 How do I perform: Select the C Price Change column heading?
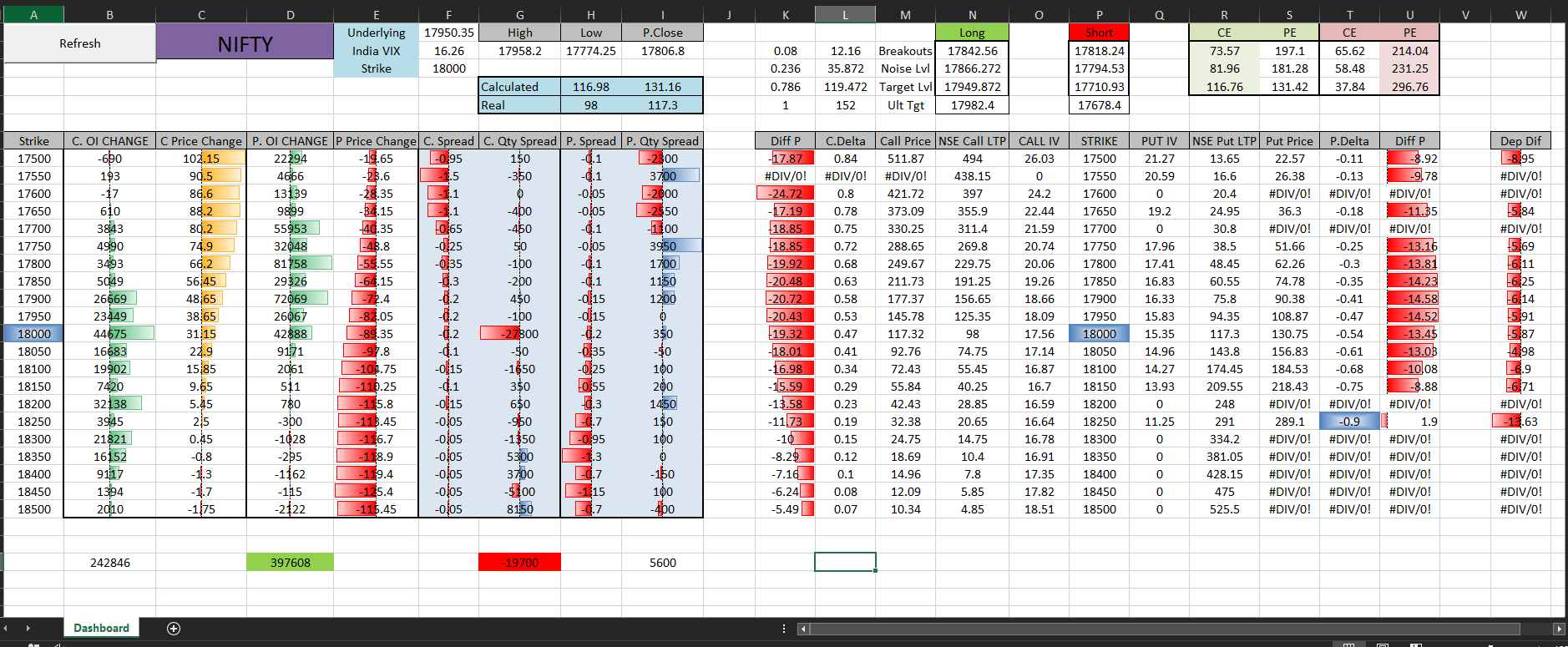click(x=201, y=141)
